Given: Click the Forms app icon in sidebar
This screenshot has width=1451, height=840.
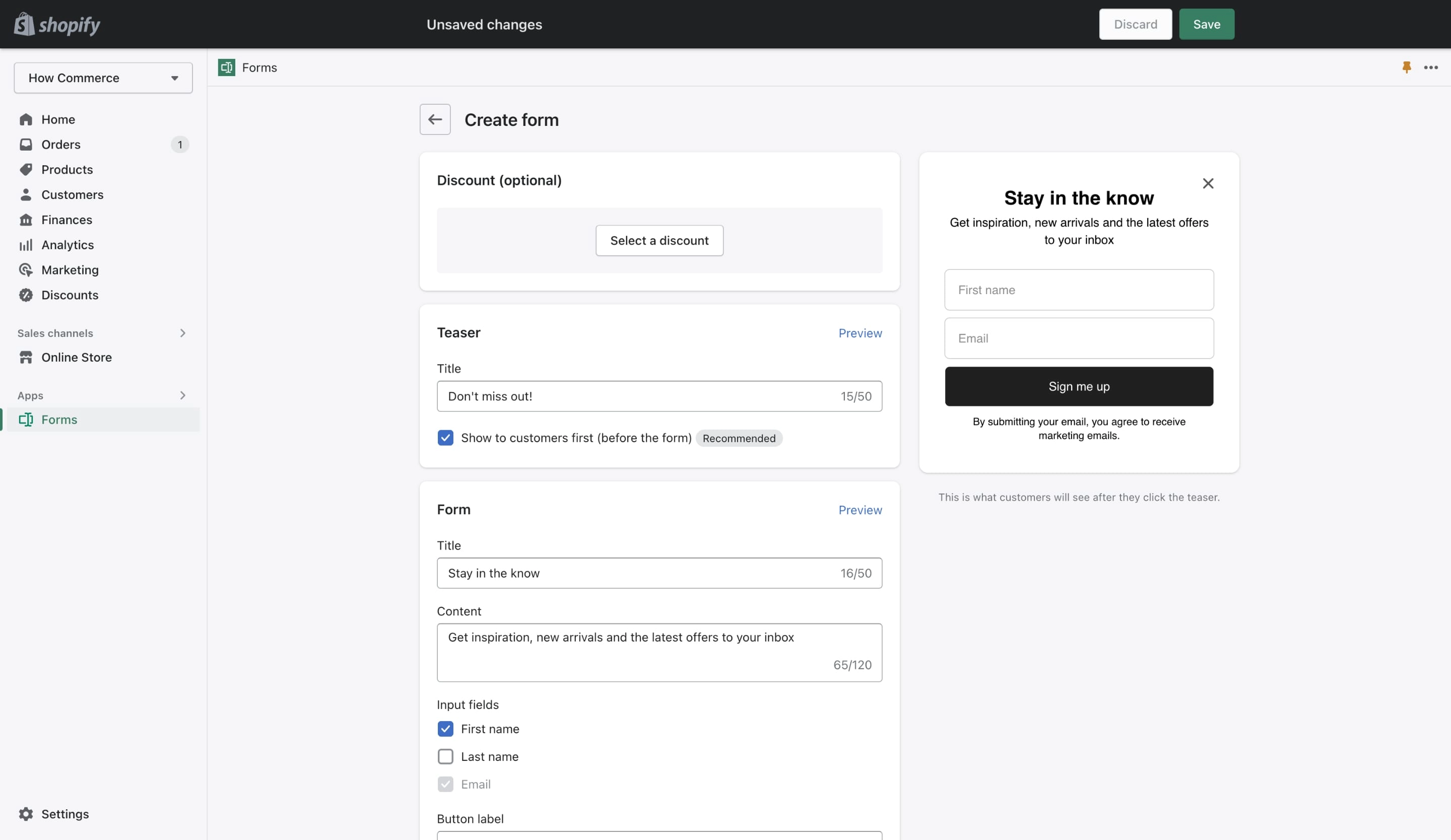Looking at the screenshot, I should 26,419.
